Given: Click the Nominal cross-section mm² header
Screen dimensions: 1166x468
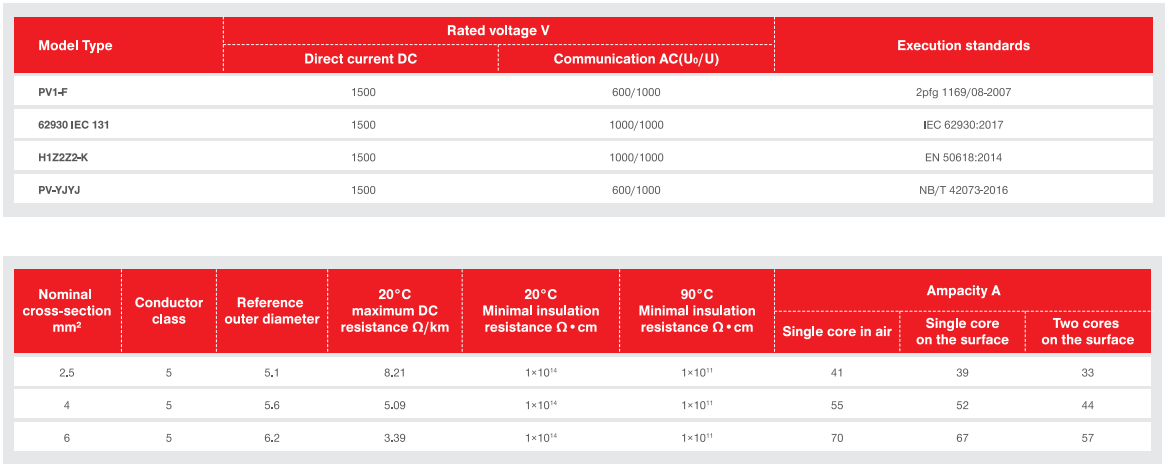Looking at the screenshot, I should (x=66, y=310).
